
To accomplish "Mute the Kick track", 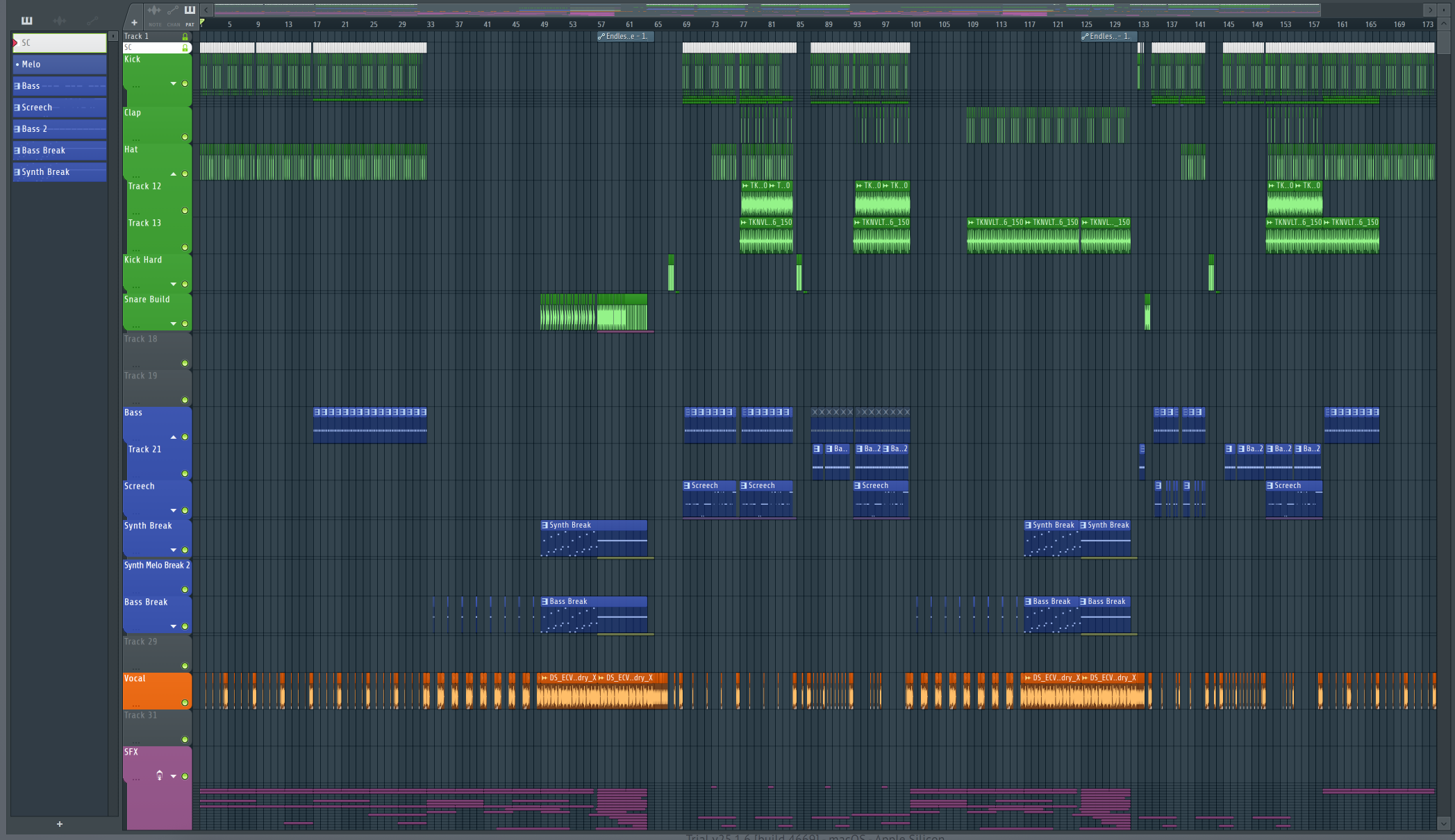I will tap(185, 83).
